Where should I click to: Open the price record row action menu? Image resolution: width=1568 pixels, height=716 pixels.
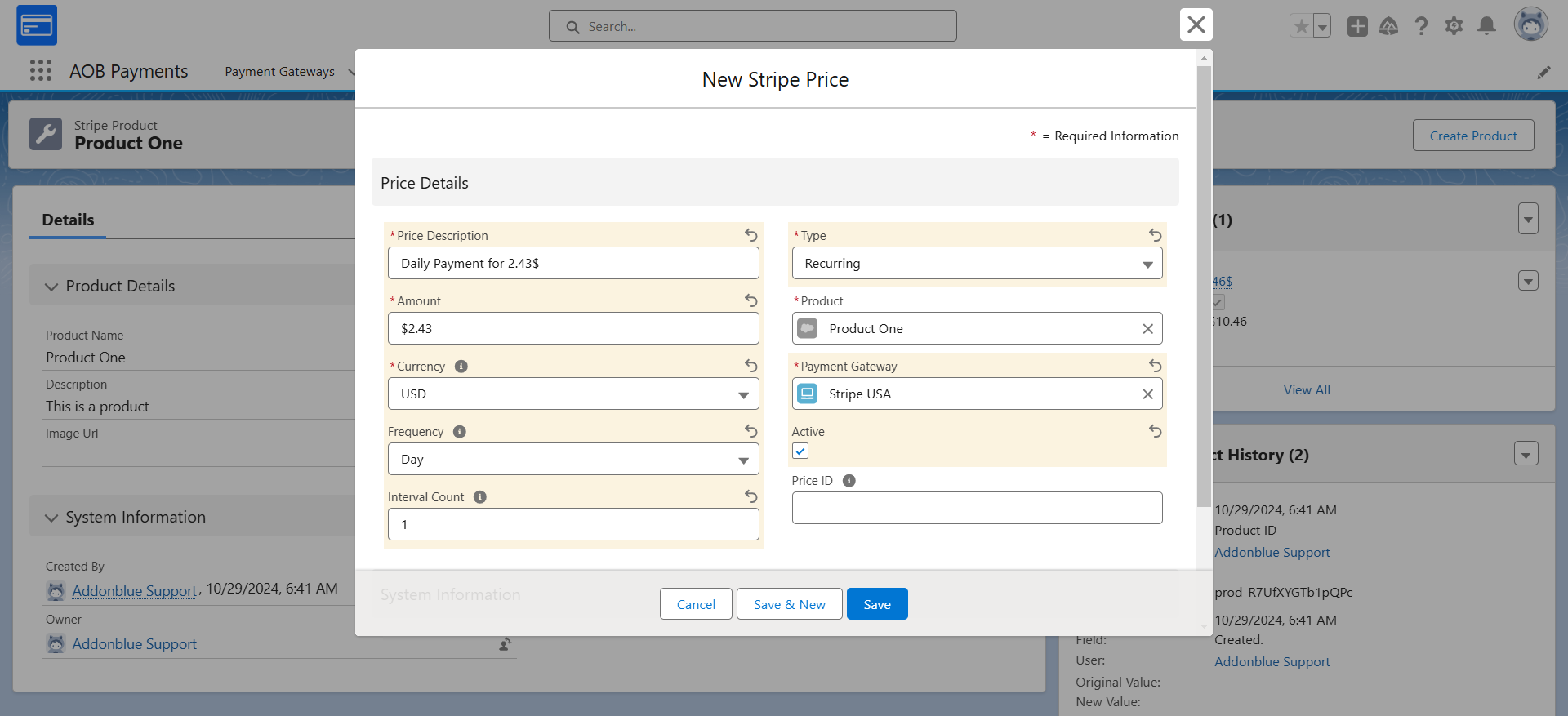(x=1528, y=281)
